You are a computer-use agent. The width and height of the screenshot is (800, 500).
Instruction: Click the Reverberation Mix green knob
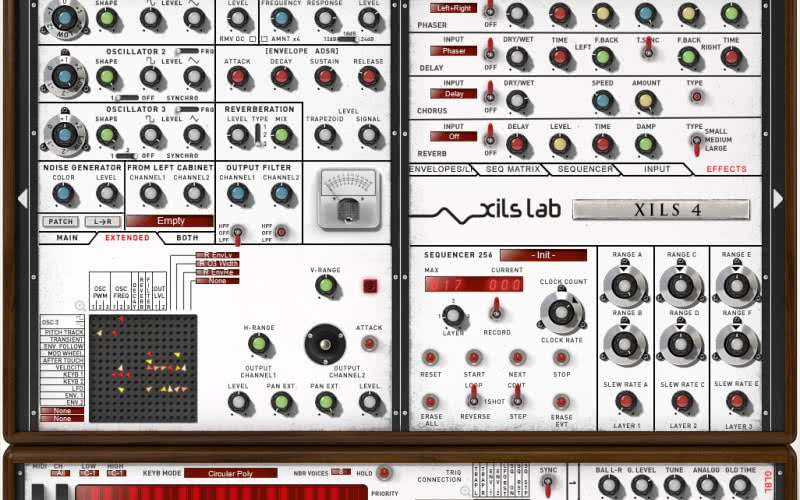click(x=281, y=135)
